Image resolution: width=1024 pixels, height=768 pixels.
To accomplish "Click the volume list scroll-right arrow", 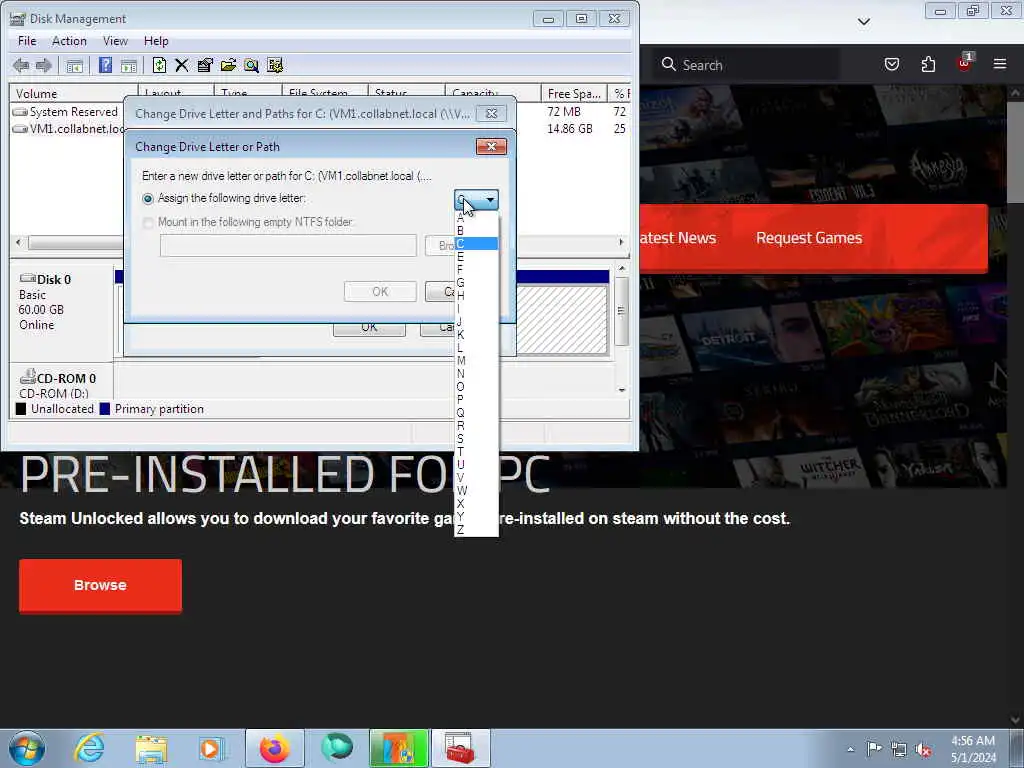I will pos(621,242).
